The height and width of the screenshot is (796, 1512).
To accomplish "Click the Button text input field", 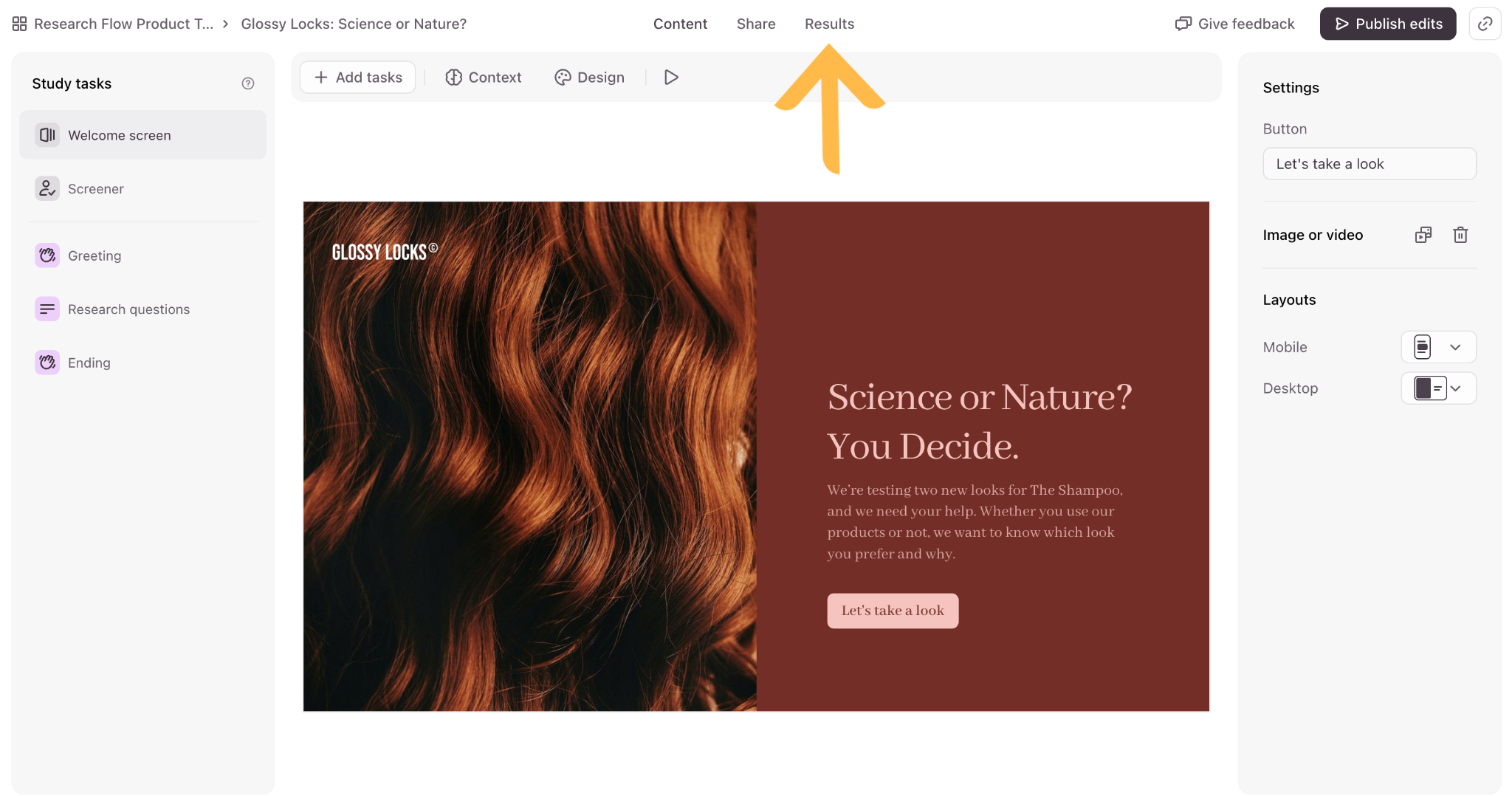I will click(x=1370, y=164).
